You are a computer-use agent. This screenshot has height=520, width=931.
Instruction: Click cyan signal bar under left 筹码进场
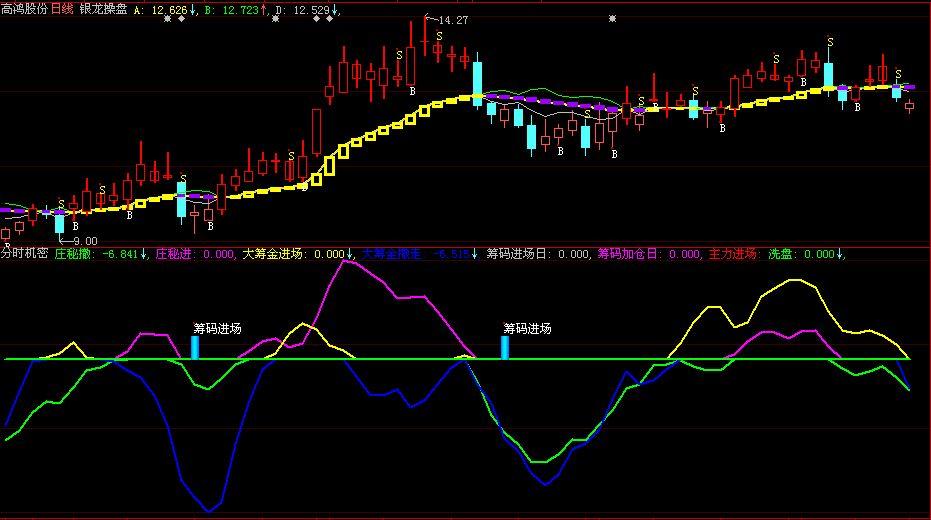click(195, 347)
